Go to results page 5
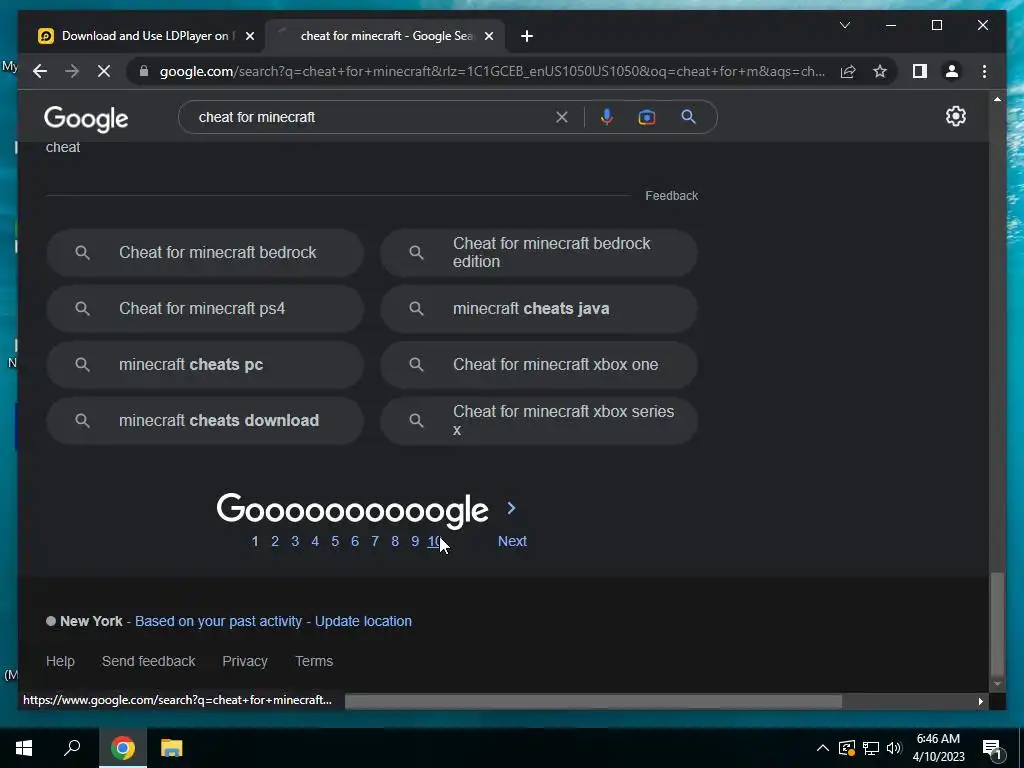 coord(335,541)
